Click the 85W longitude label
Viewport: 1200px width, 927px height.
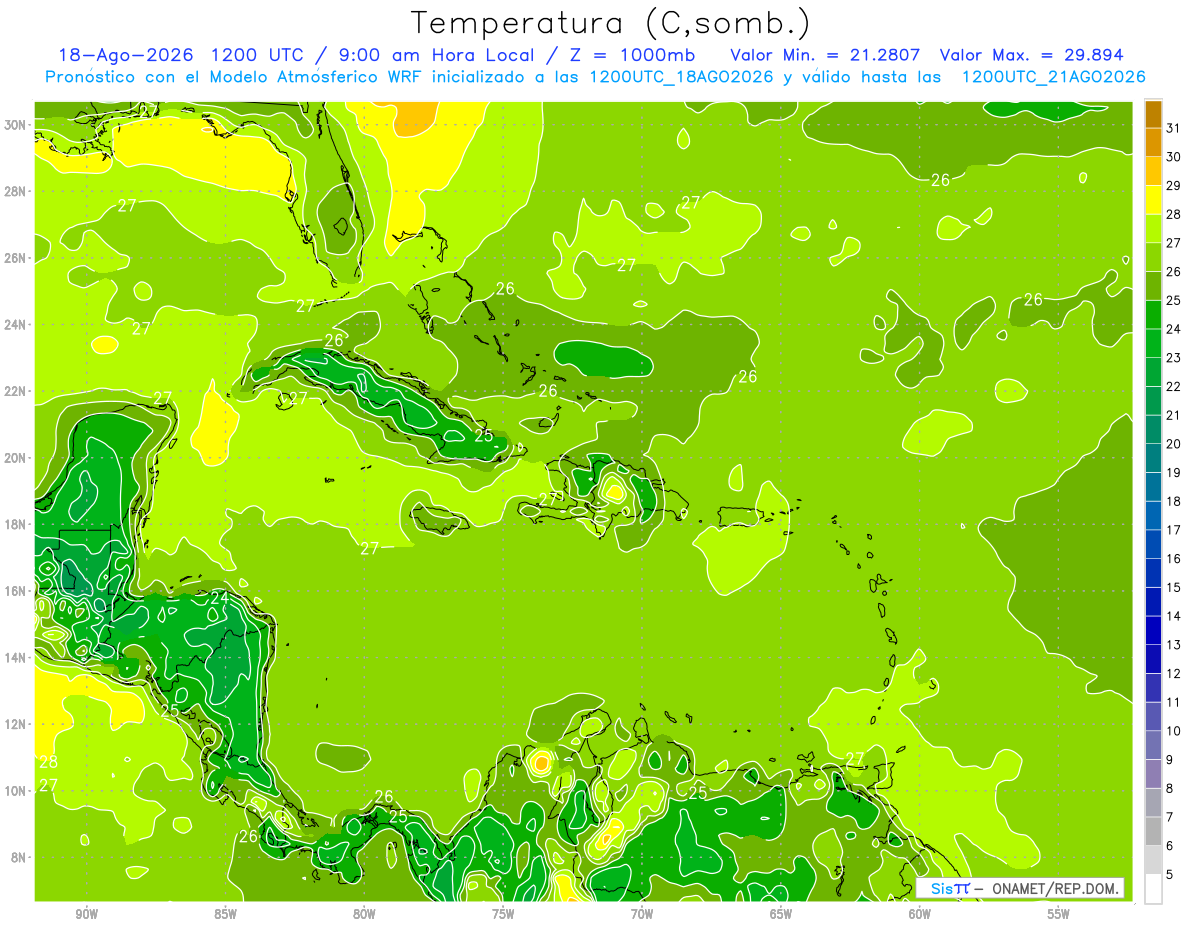coord(225,914)
